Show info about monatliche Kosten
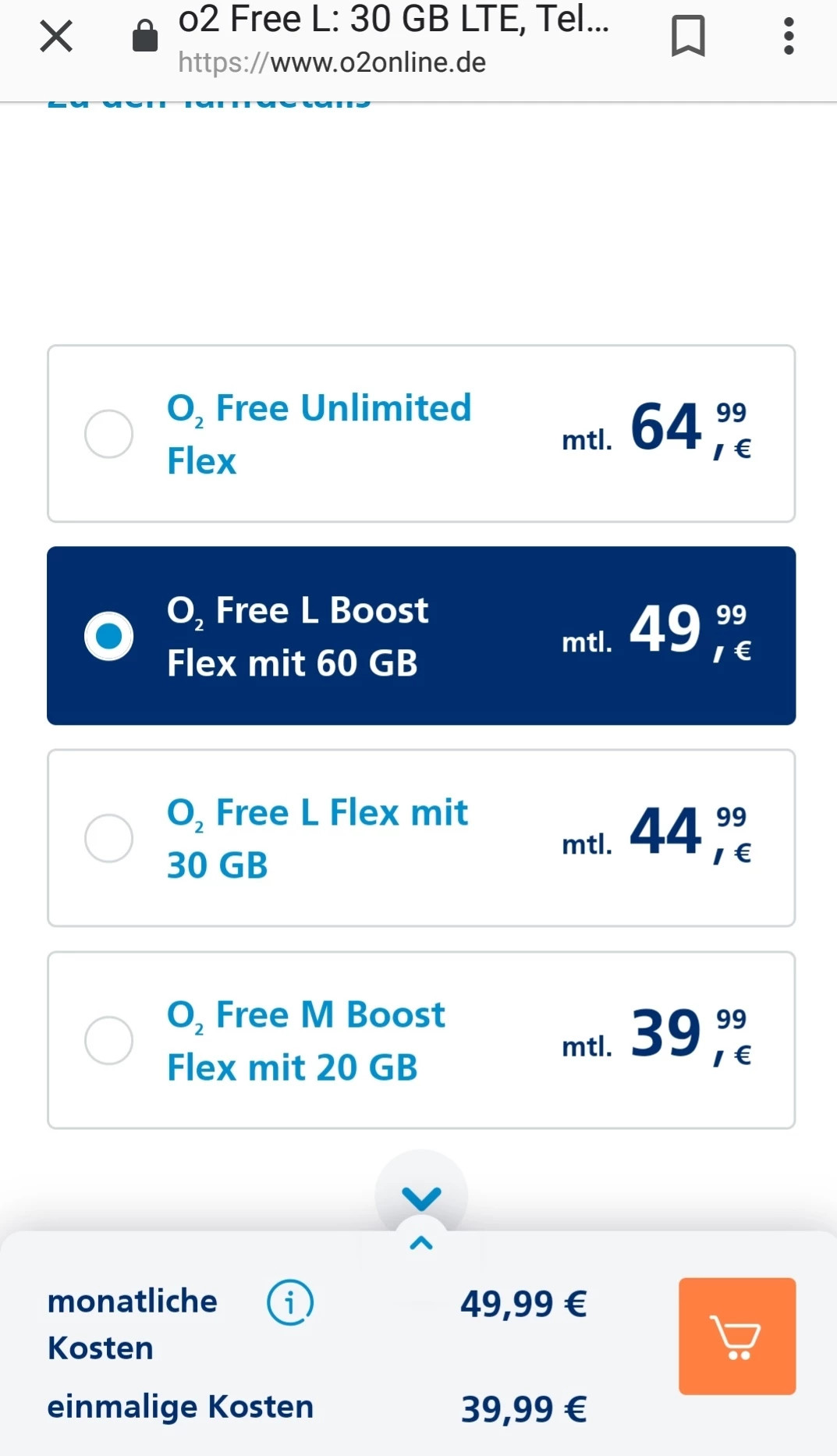This screenshot has height=1456, width=837. point(290,1302)
